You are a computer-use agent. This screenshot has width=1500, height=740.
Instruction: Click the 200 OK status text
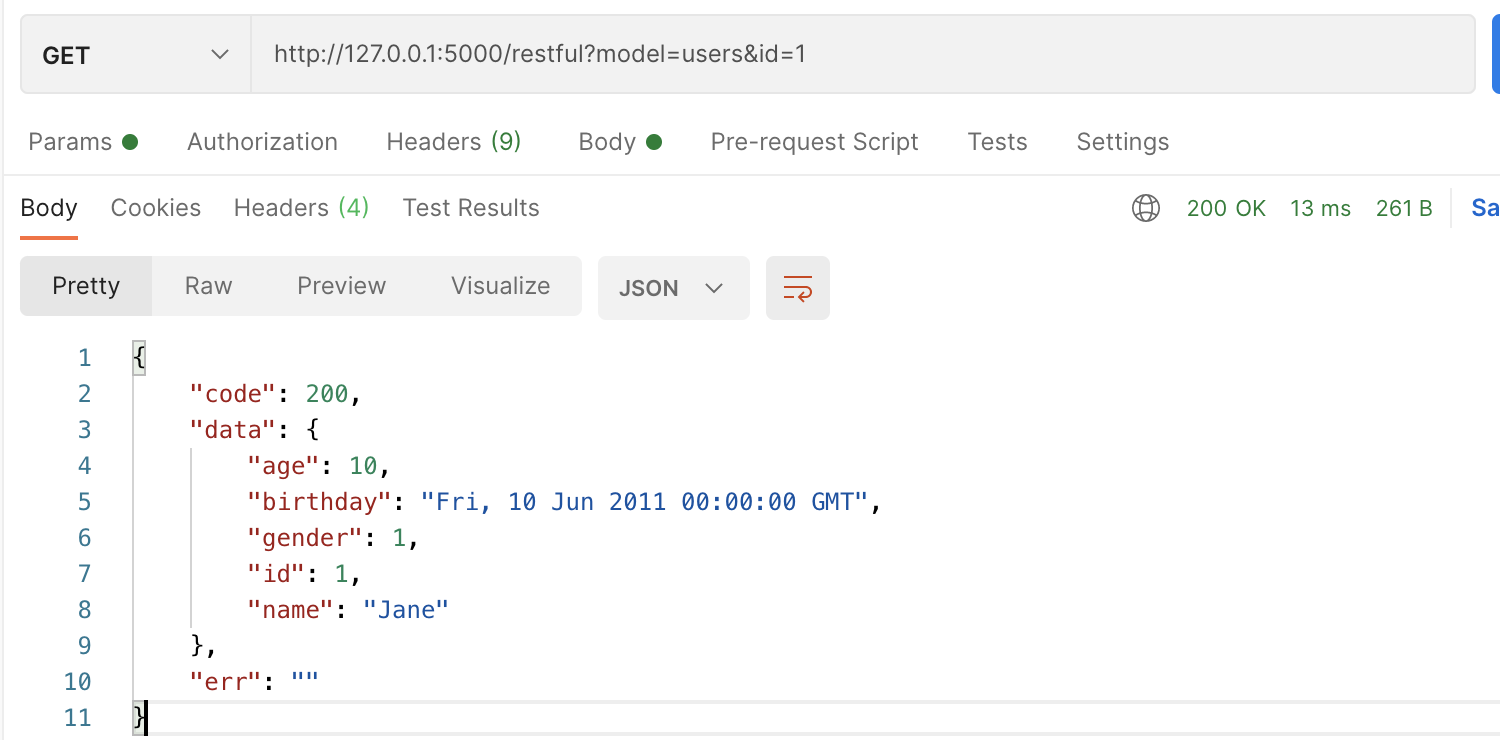[1226, 208]
